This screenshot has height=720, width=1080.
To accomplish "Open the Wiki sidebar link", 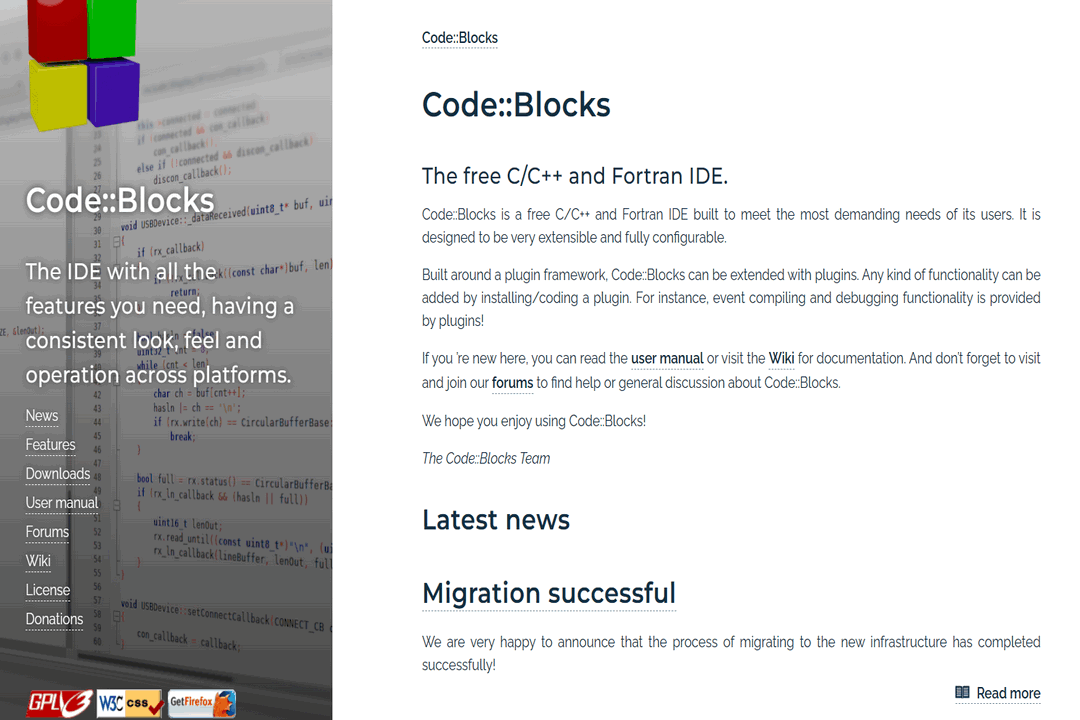I will coord(38,560).
